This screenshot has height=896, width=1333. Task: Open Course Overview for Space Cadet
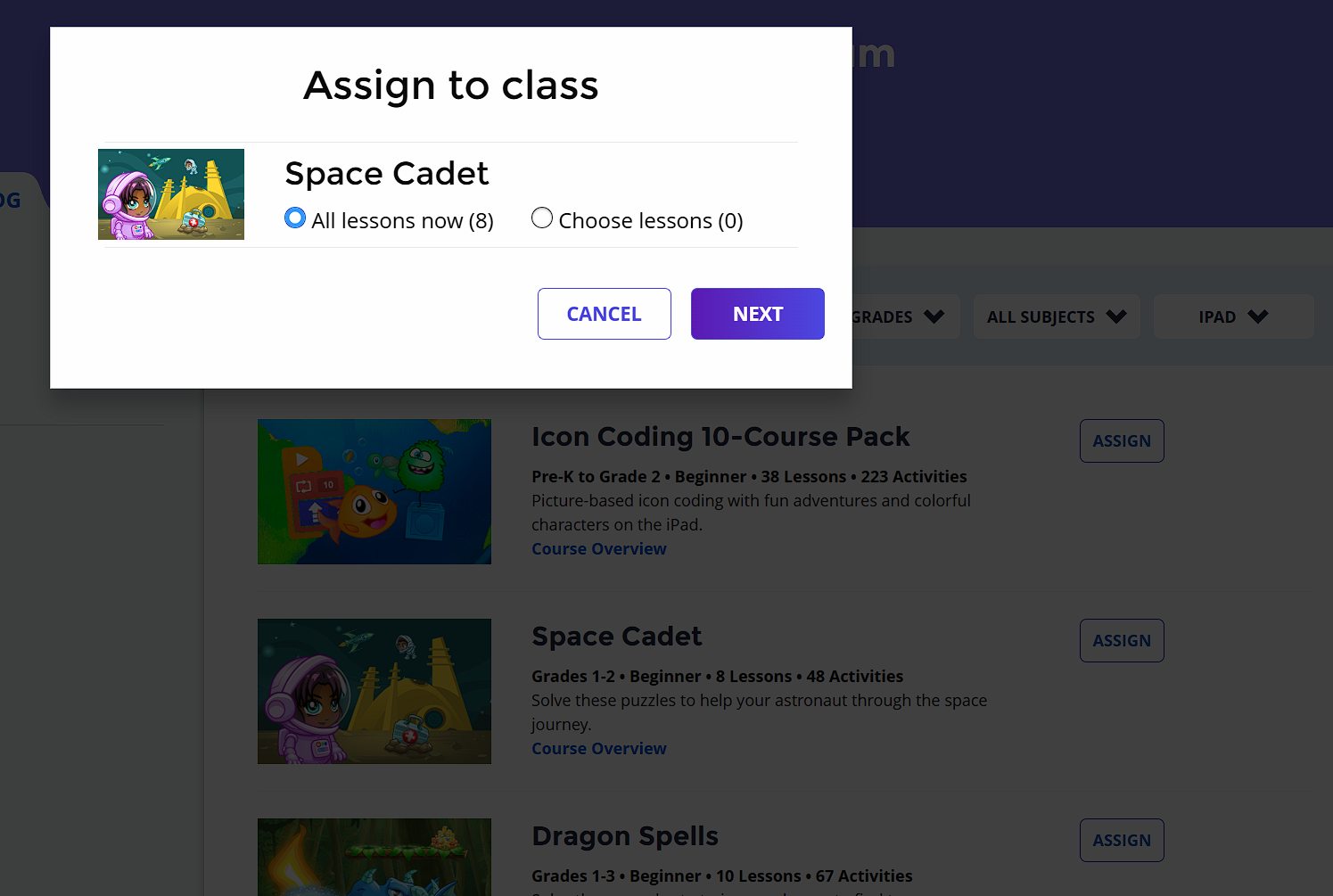pyautogui.click(x=598, y=749)
